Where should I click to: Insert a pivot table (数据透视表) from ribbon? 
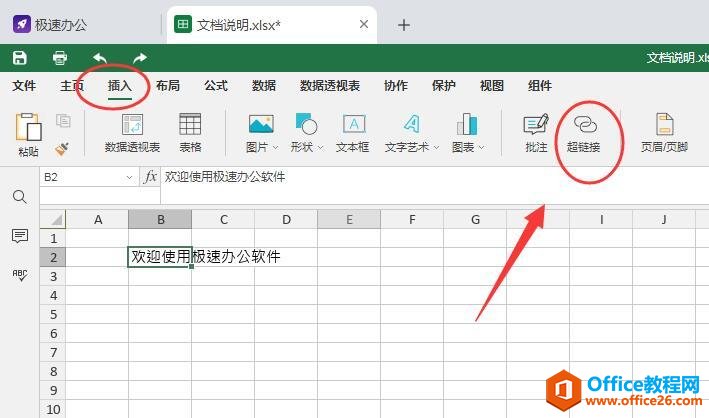pos(132,133)
